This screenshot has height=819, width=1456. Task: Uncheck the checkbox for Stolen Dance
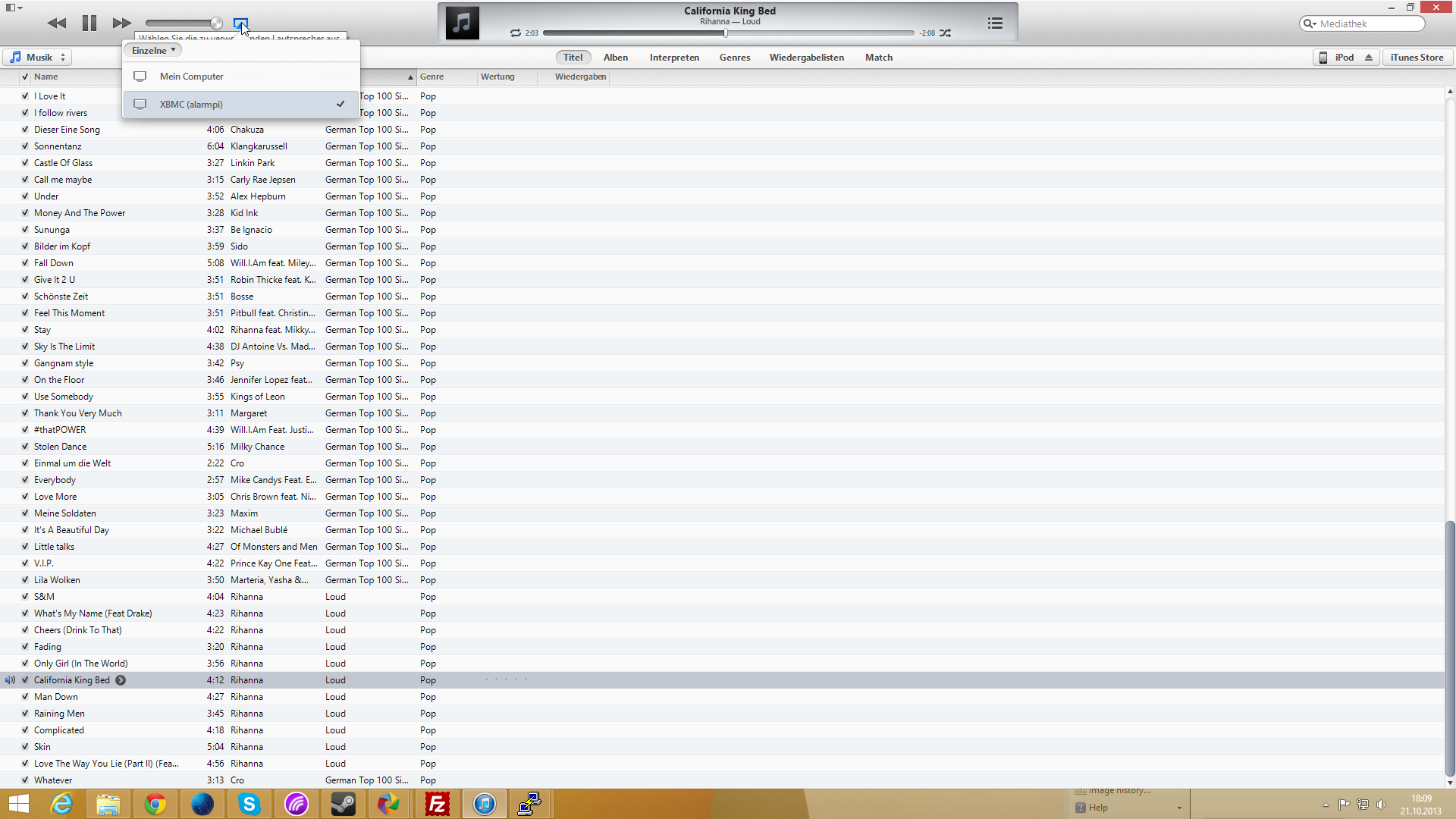25,447
